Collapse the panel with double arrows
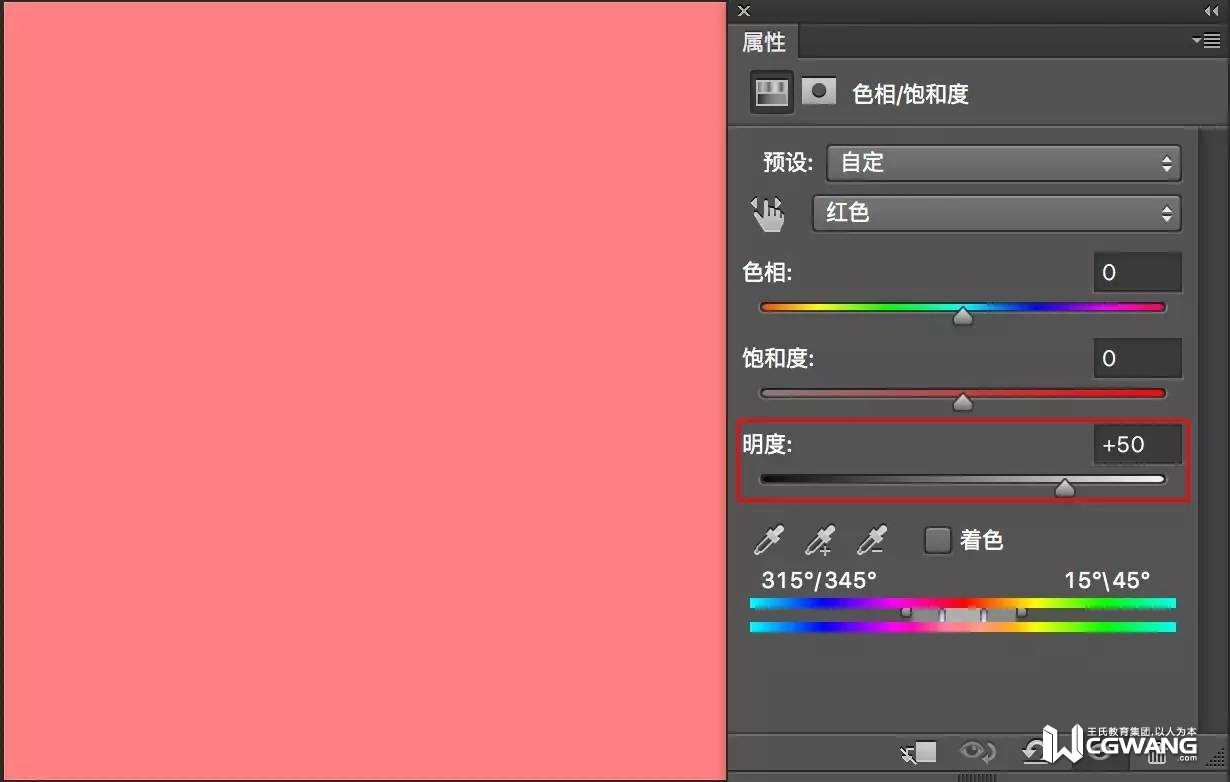The image size is (1230, 782). (x=1211, y=10)
